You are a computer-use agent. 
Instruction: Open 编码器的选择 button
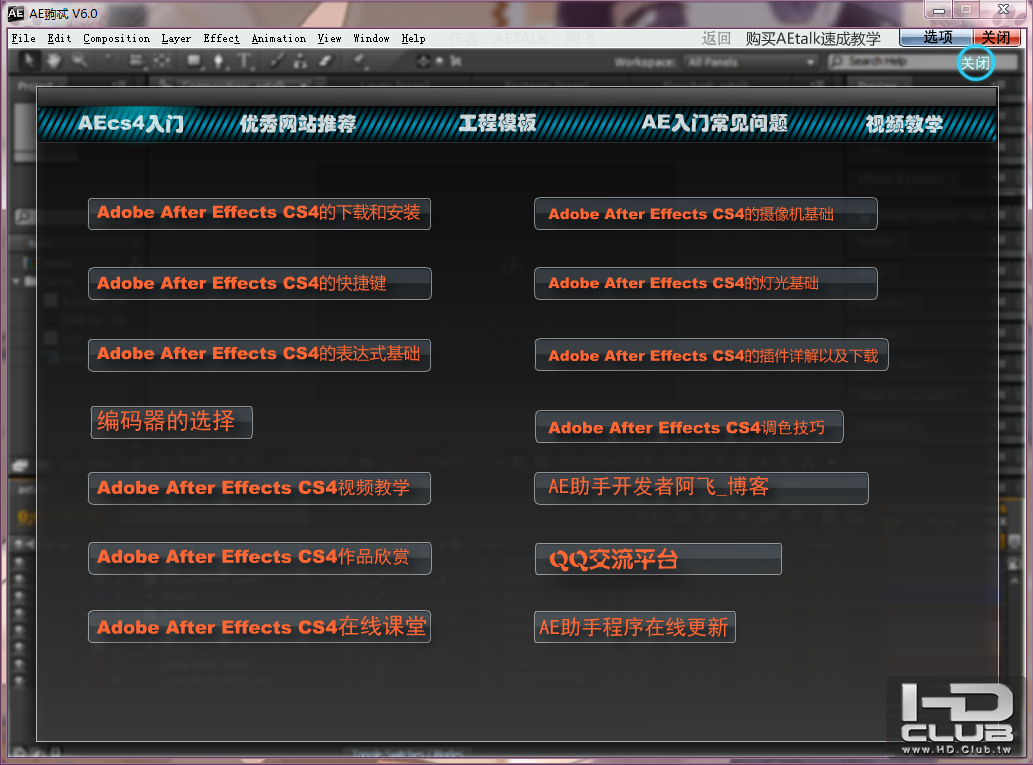tap(171, 422)
